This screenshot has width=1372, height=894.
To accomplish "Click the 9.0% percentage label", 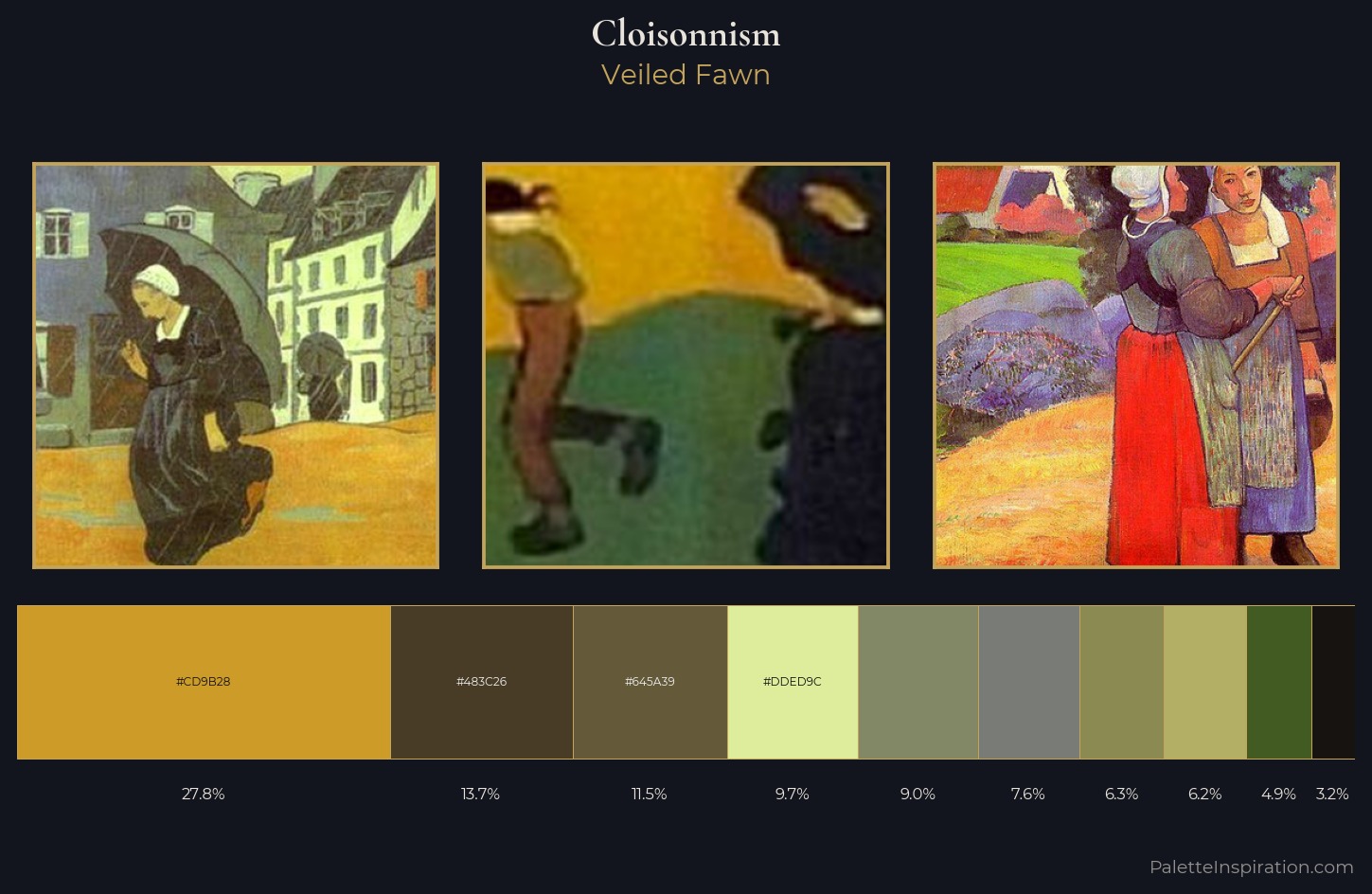I will 918,794.
